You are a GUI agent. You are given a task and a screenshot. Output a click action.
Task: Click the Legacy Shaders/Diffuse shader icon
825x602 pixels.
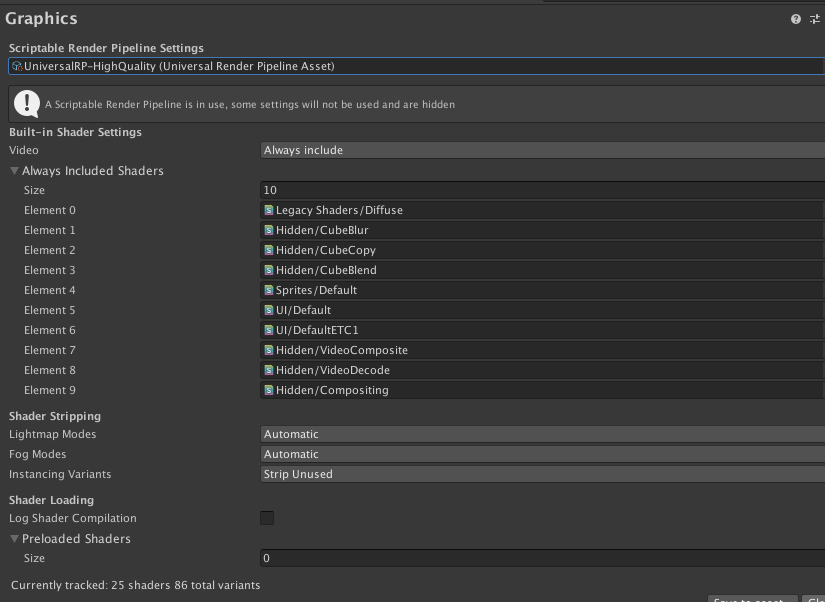[x=269, y=210]
